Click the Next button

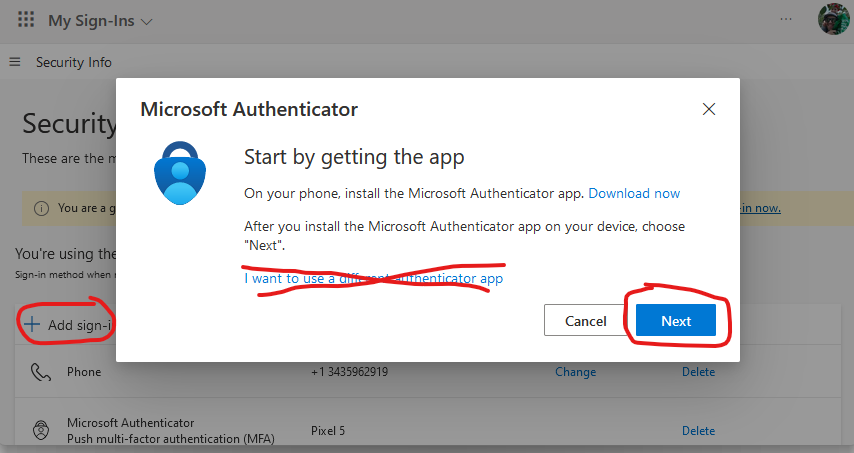tap(676, 321)
